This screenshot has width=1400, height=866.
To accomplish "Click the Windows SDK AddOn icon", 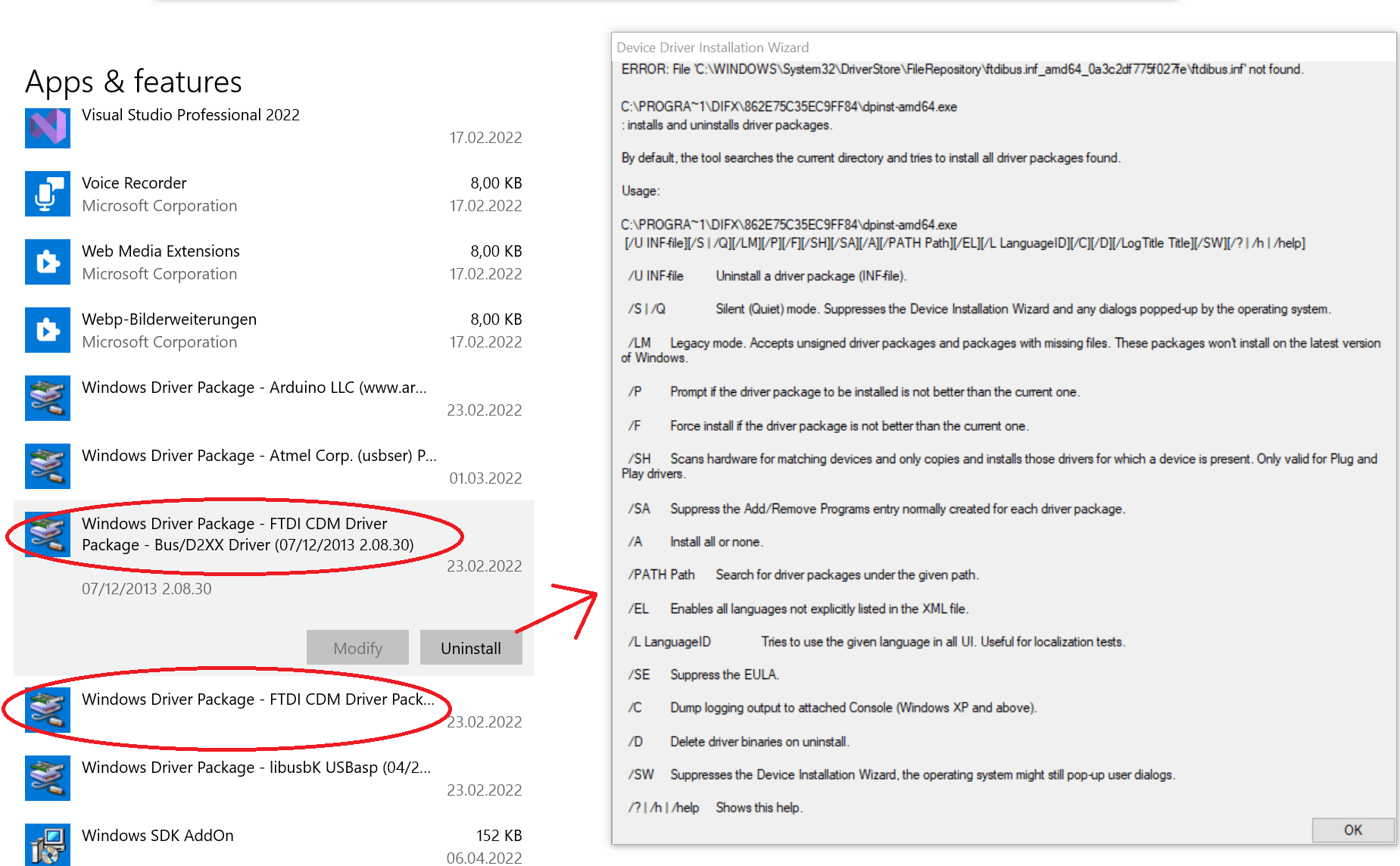I will [48, 845].
